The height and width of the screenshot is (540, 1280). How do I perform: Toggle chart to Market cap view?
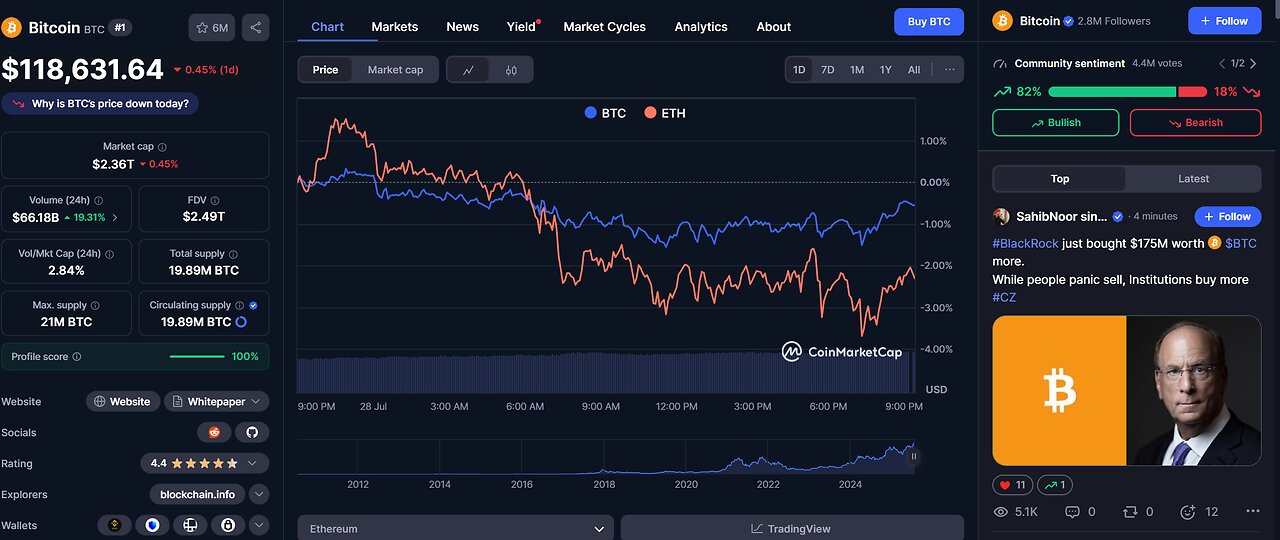click(x=395, y=70)
